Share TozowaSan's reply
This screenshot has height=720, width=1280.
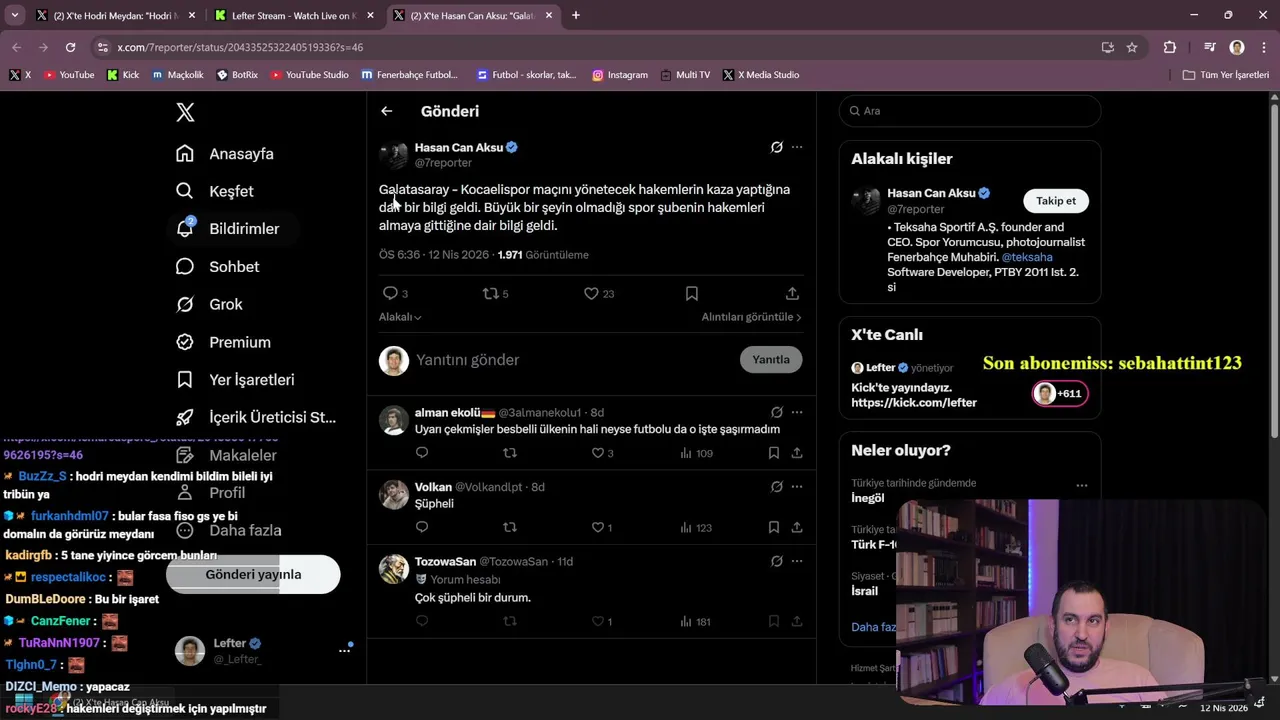[x=797, y=621]
